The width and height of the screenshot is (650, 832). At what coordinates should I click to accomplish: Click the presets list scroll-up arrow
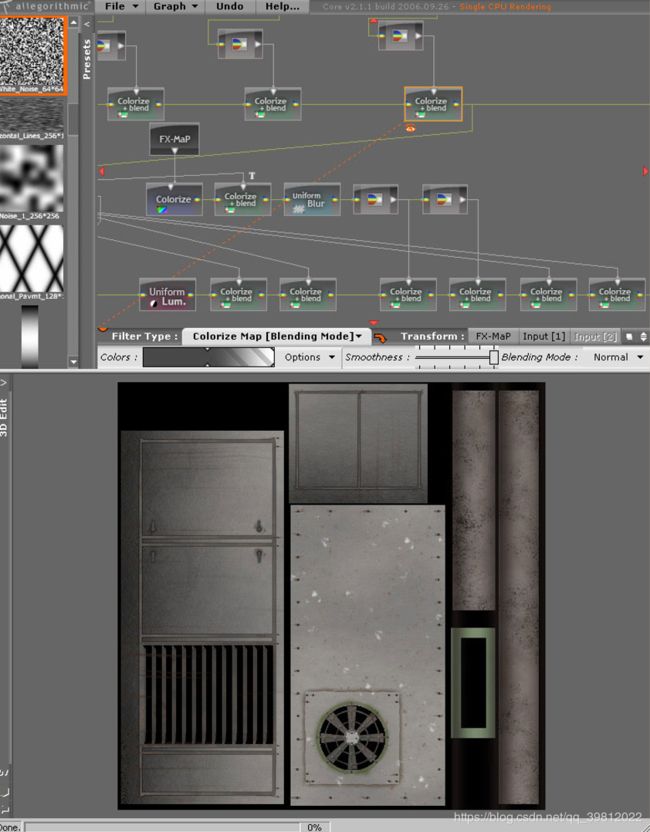73,23
